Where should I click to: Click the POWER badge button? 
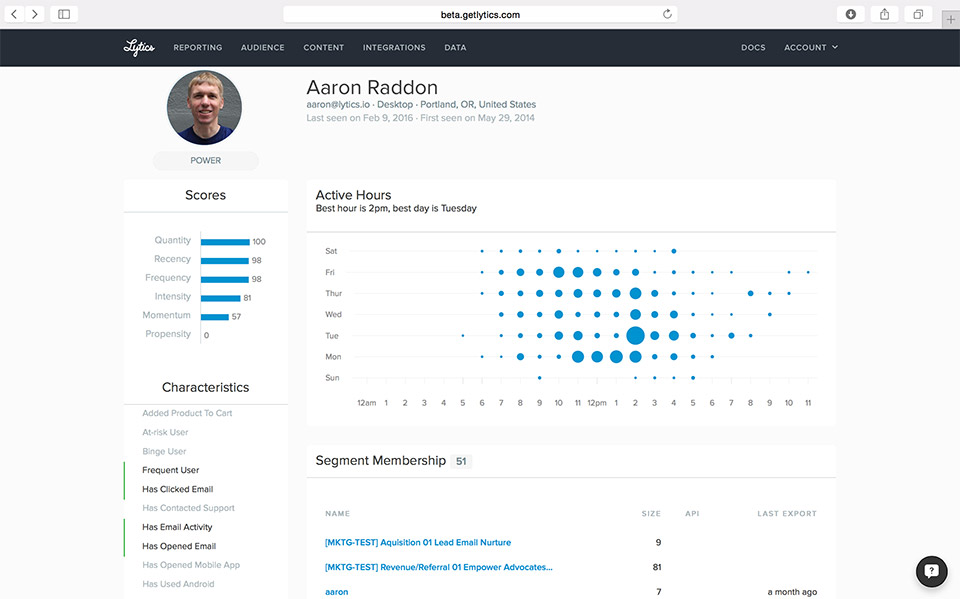tap(206, 160)
